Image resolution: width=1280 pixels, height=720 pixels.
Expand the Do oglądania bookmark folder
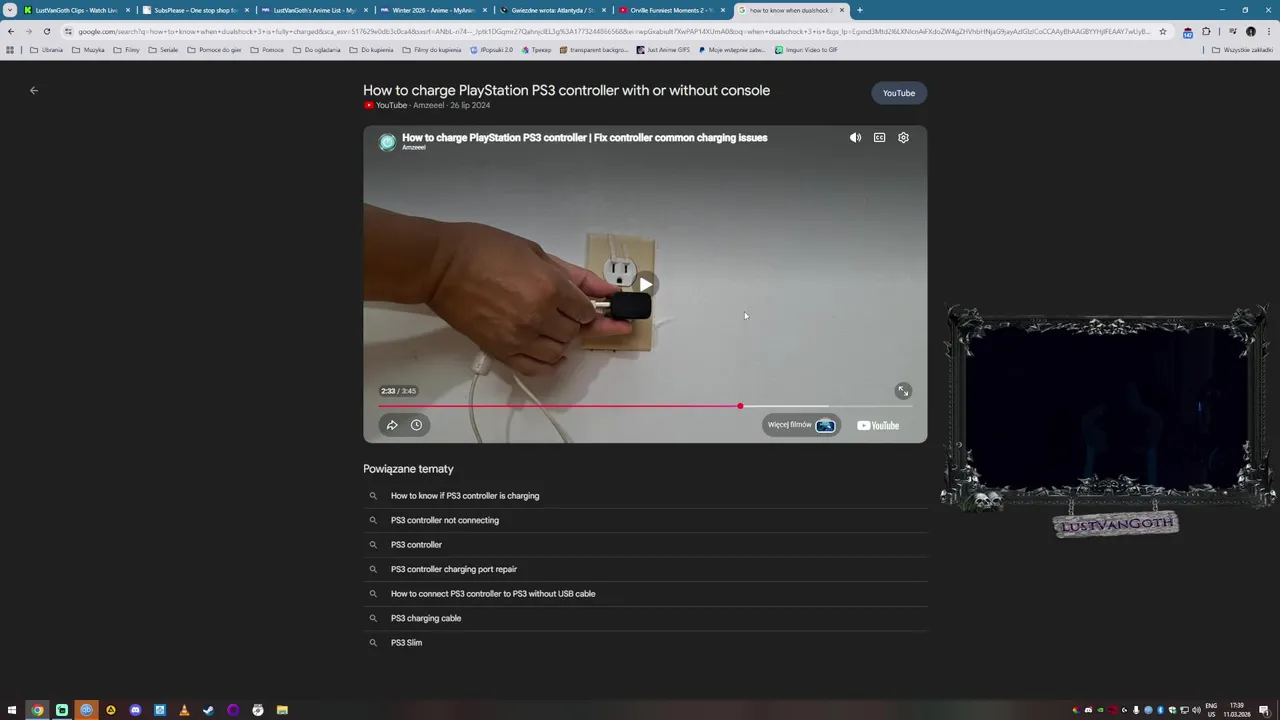pos(317,50)
